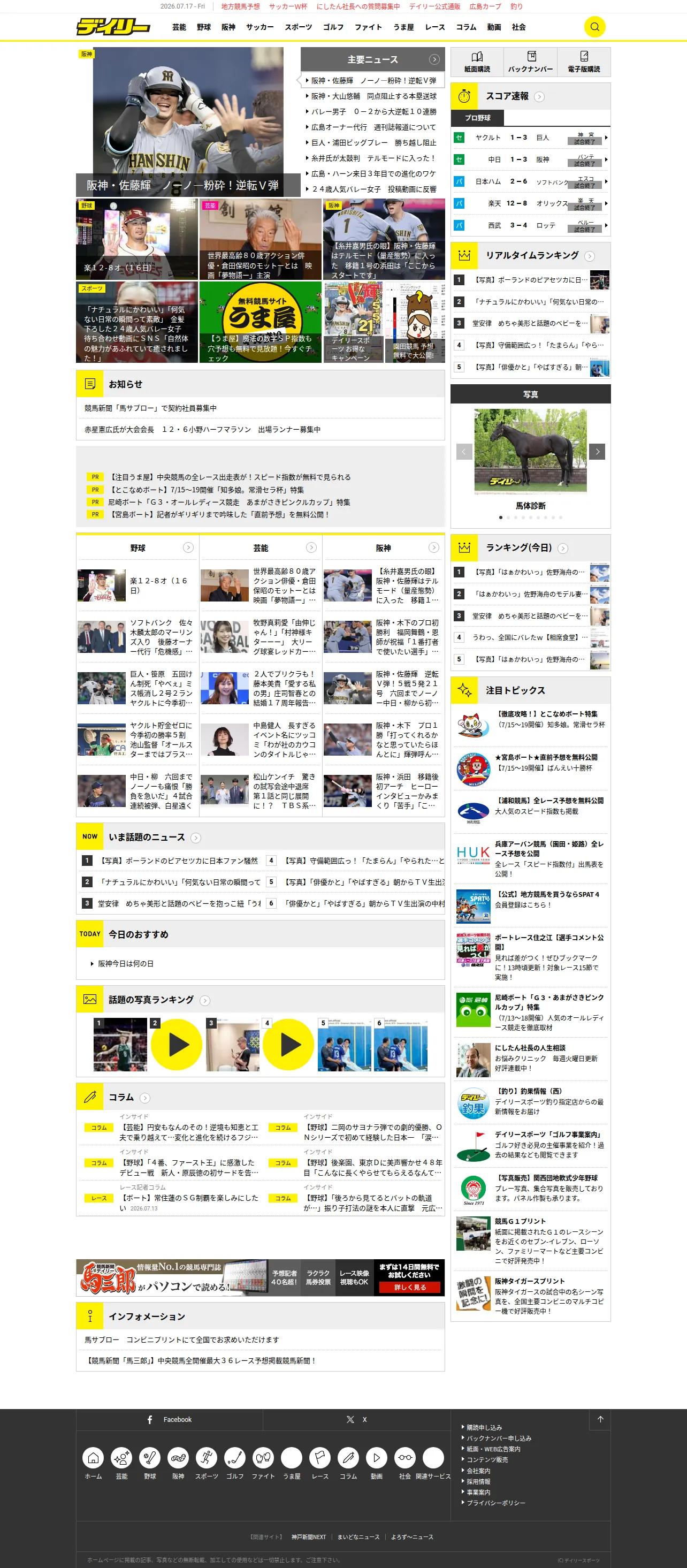Screen dimensions: 687x1568
Task: Click the ゴルフ icon in the footer
Action: (x=235, y=1457)
